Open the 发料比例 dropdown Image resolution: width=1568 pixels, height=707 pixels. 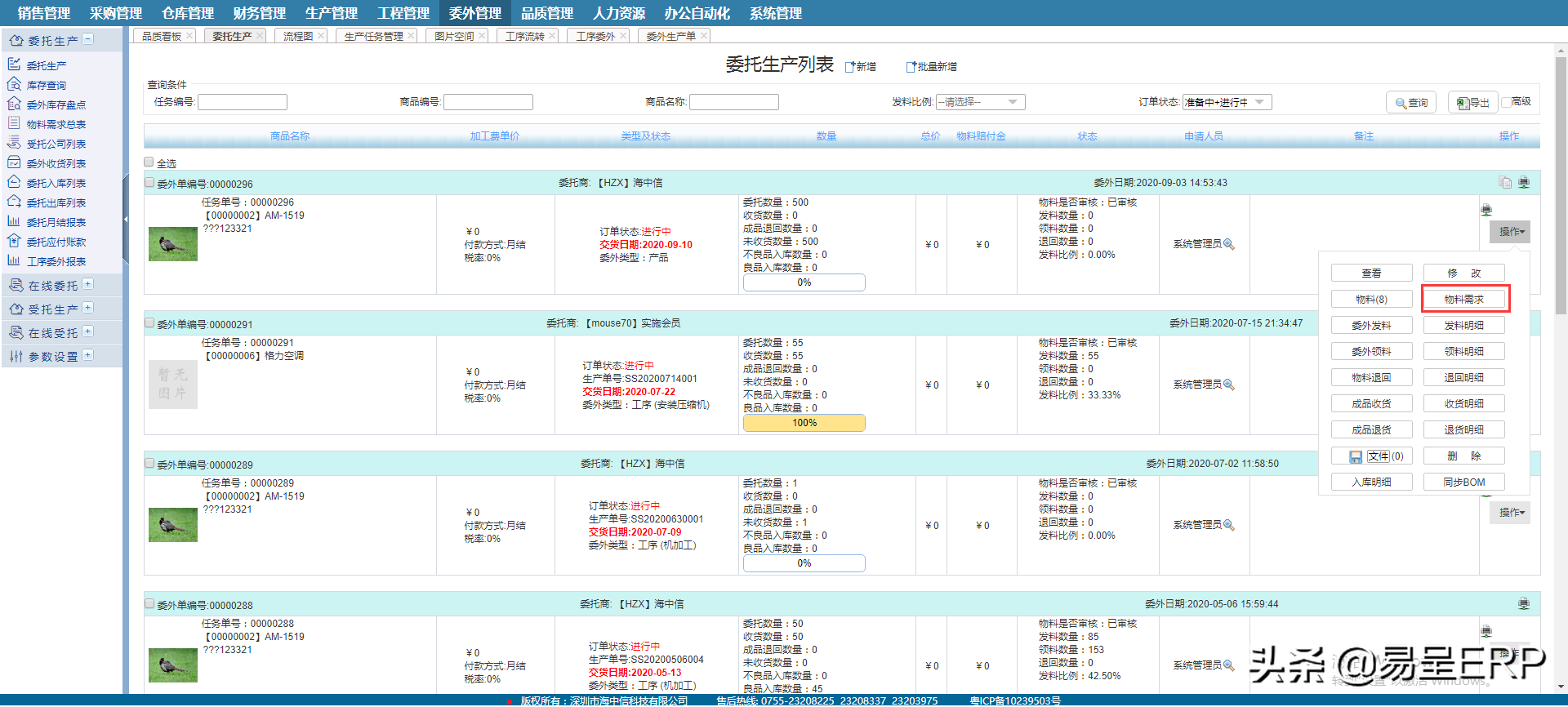pyautogui.click(x=980, y=102)
